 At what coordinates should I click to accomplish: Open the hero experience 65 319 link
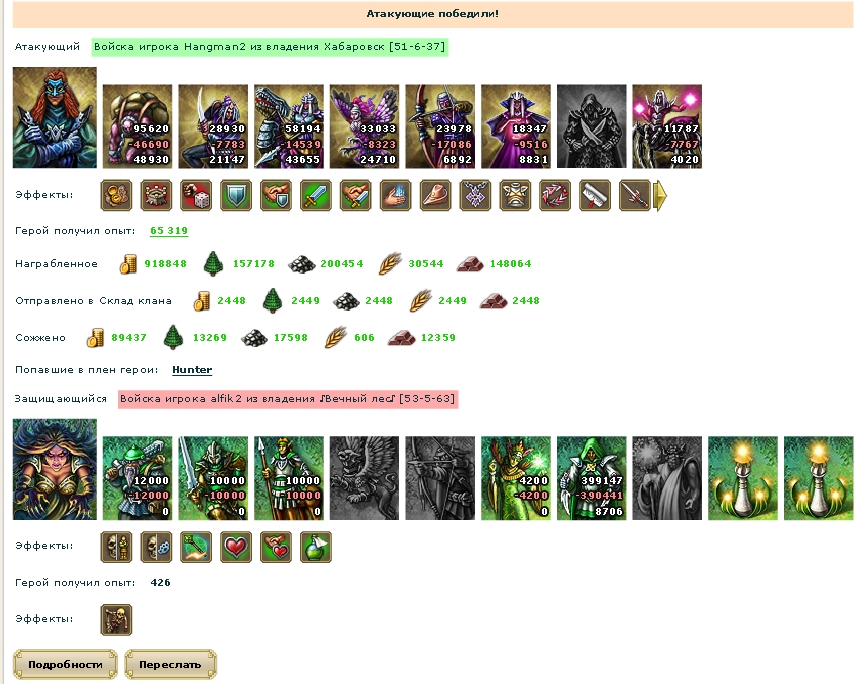[x=169, y=231]
